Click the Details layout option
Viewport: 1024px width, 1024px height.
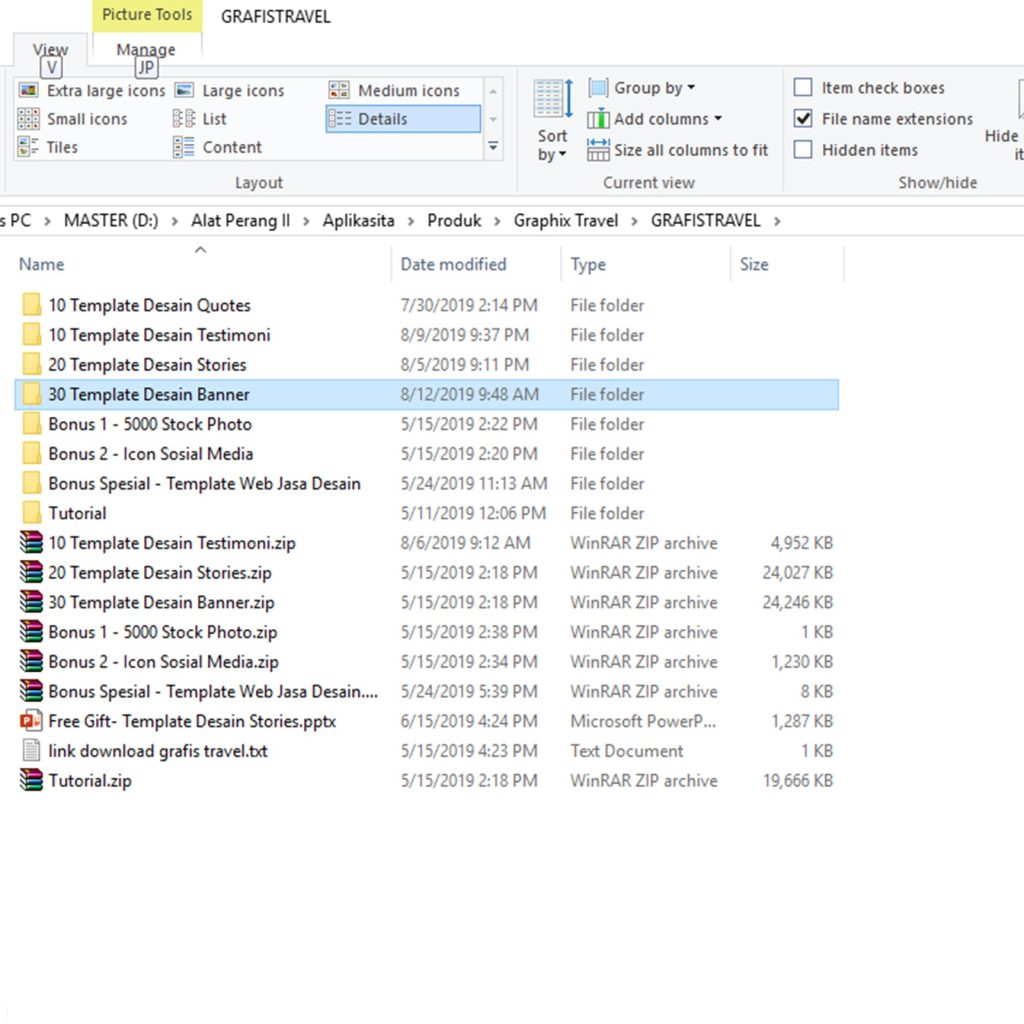click(403, 119)
